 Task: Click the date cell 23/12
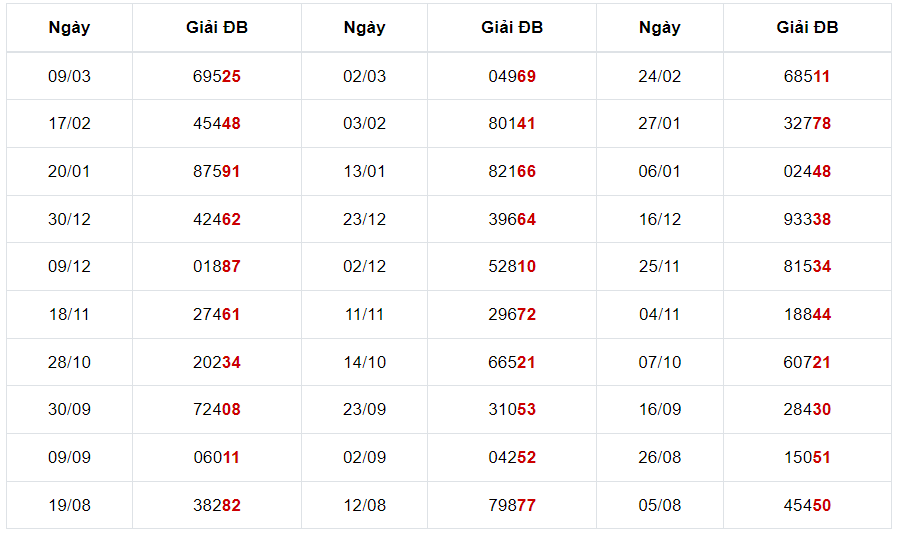click(x=364, y=219)
